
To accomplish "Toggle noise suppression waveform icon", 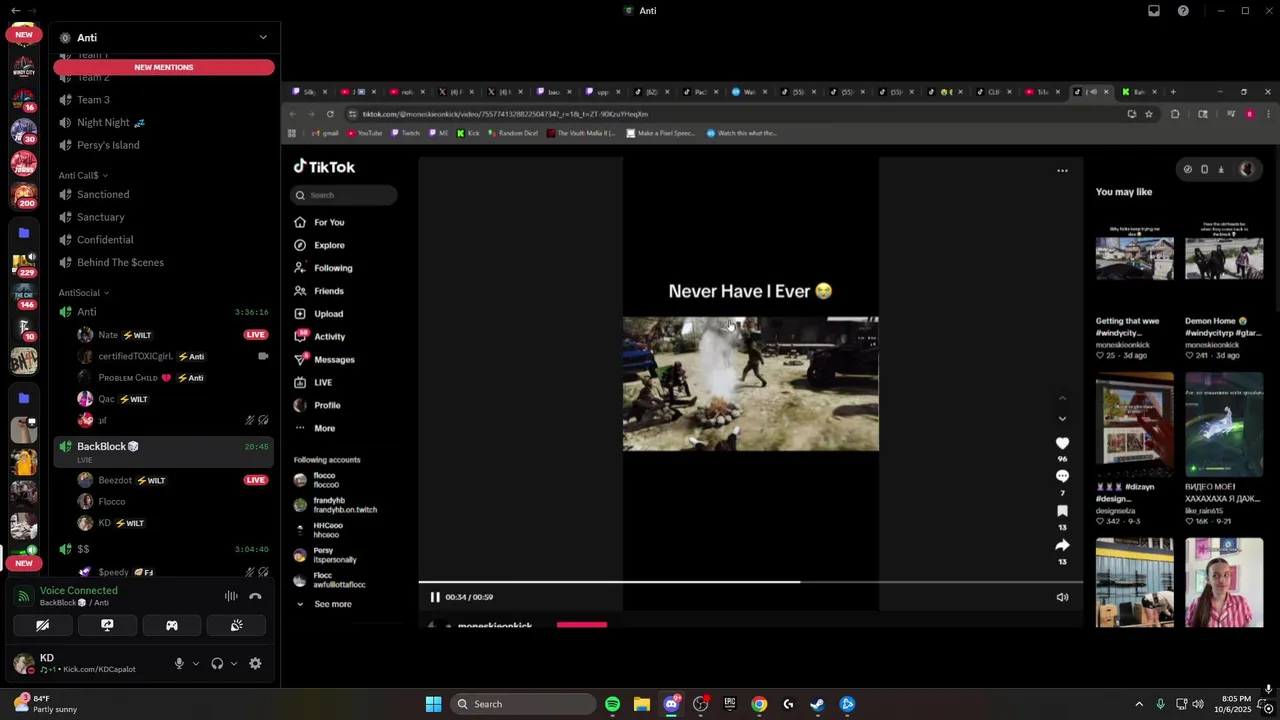I will [231, 596].
